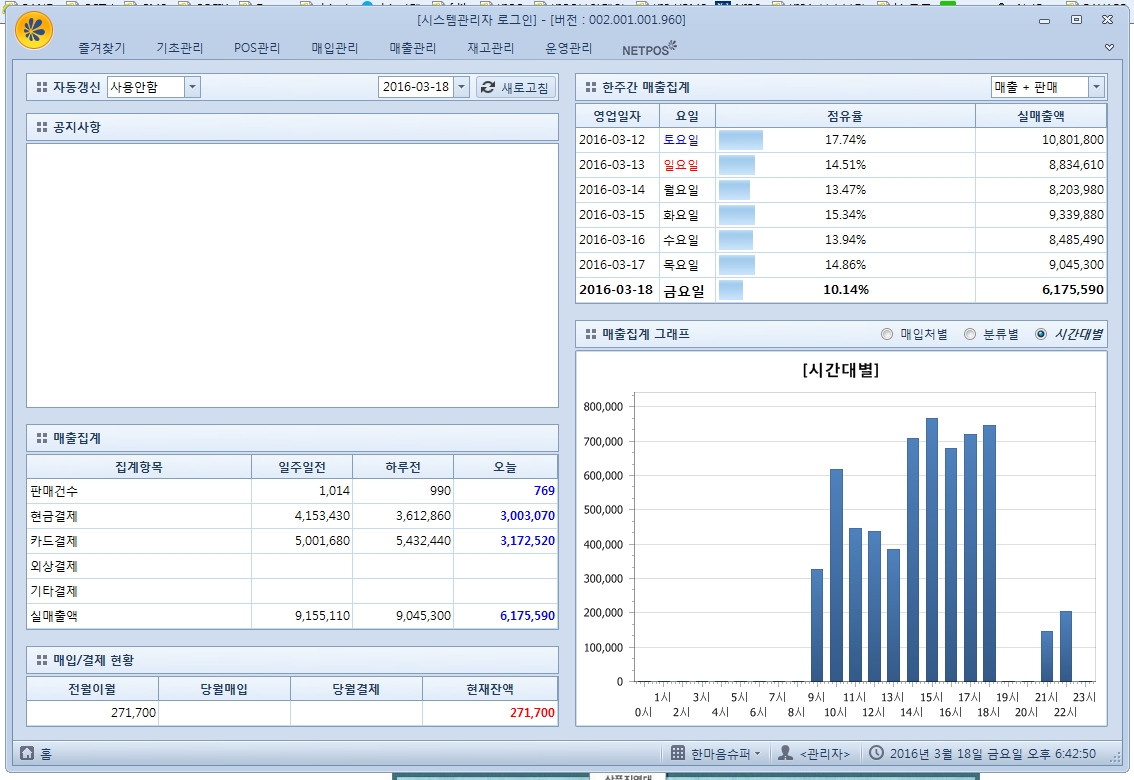Open the 매출관리 menu

click(413, 48)
